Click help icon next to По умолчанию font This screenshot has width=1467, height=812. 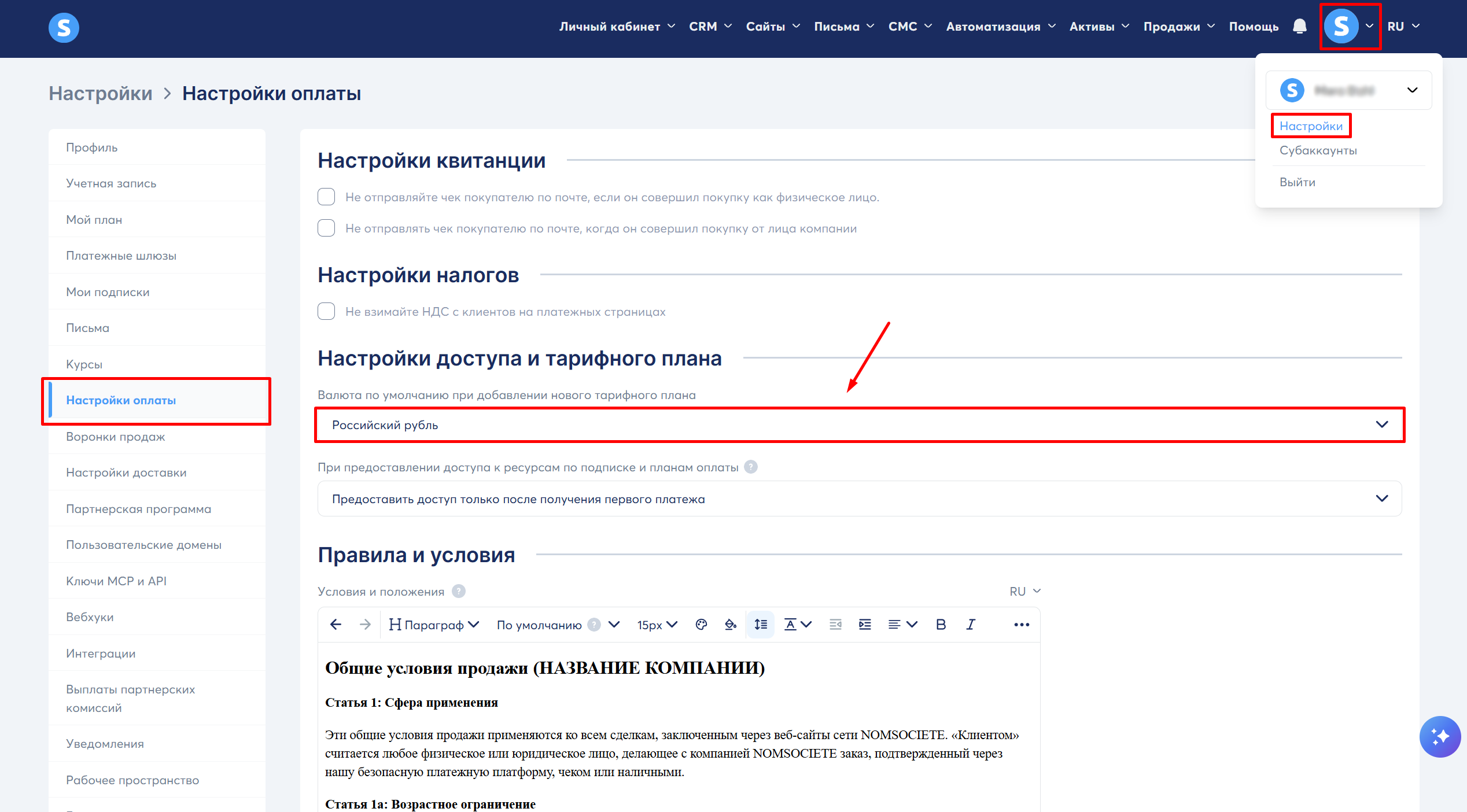(x=594, y=625)
